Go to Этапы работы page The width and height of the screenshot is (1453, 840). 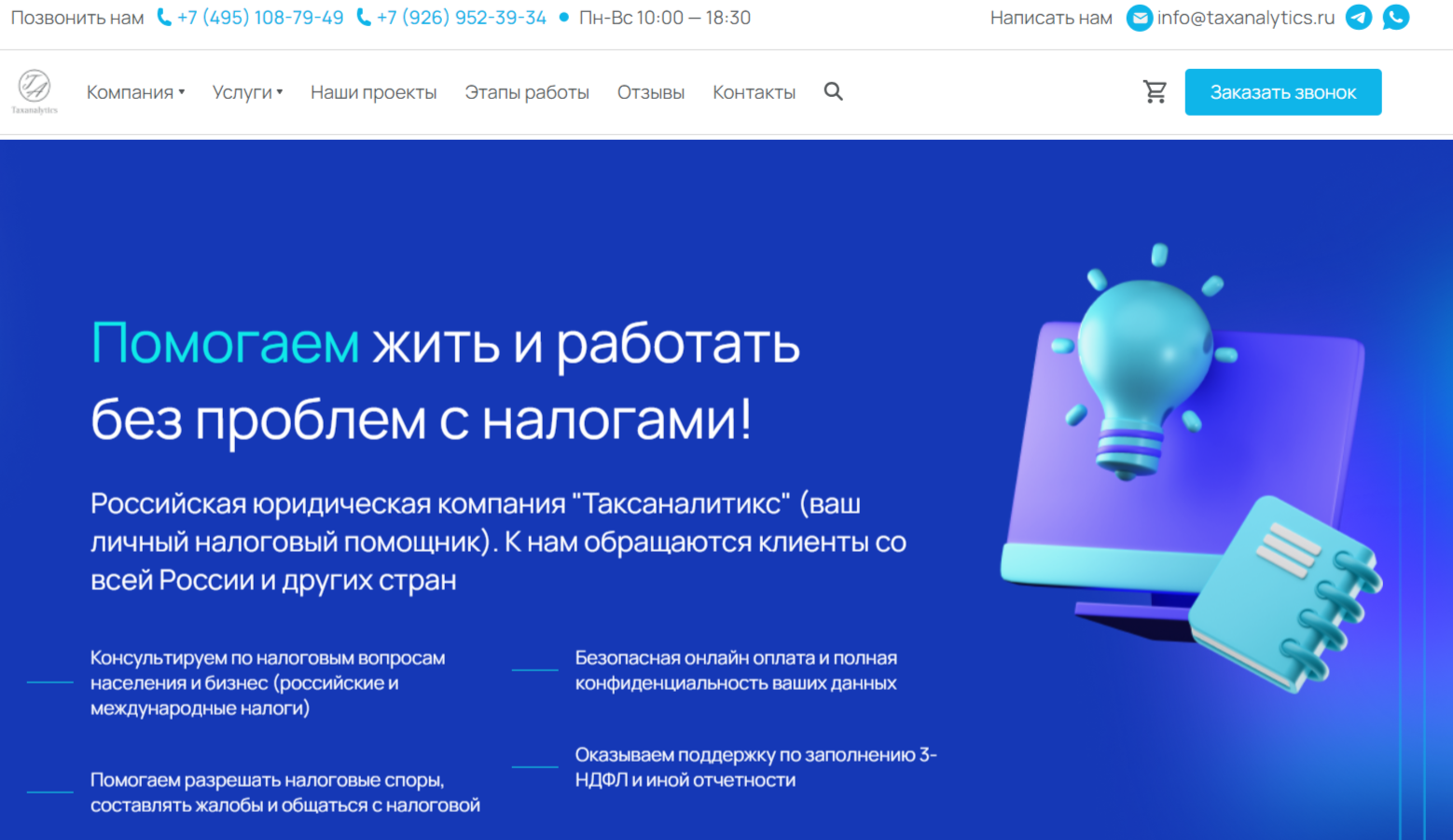click(x=527, y=92)
